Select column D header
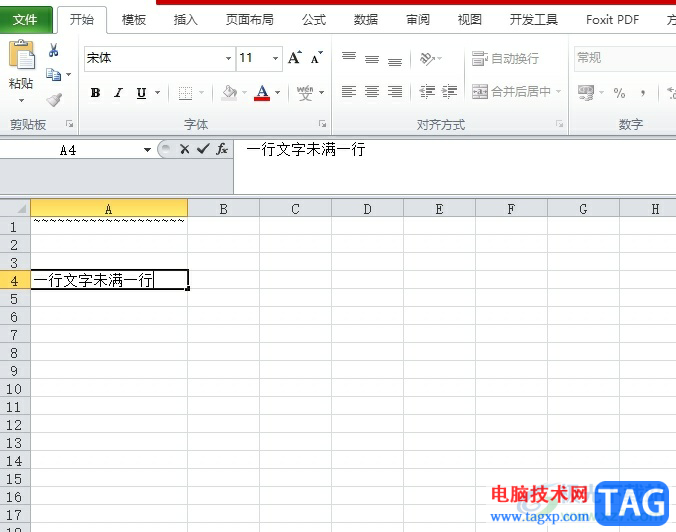The width and height of the screenshot is (676, 532). (367, 209)
